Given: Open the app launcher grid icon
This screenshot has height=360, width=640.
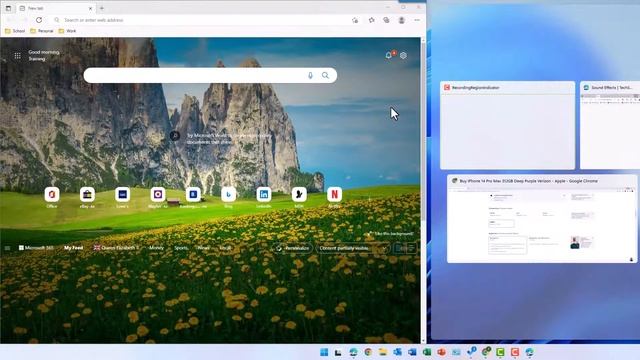Looking at the screenshot, I should tap(18, 56).
